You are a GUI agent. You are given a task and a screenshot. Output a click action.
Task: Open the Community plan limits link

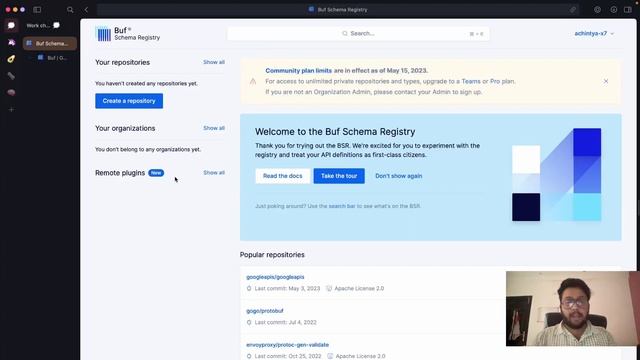pos(298,71)
